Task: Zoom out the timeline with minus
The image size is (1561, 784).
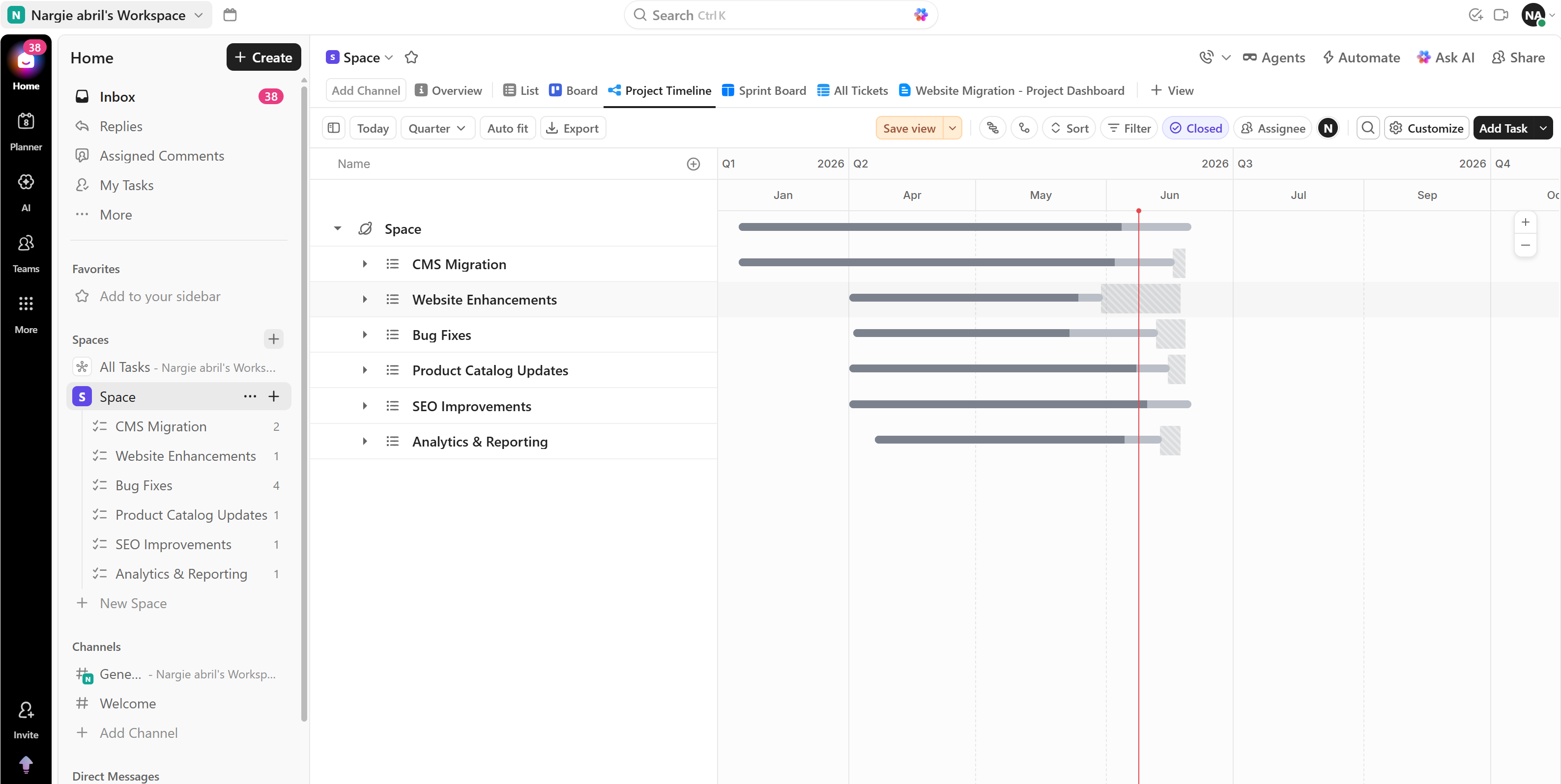Action: coord(1525,246)
